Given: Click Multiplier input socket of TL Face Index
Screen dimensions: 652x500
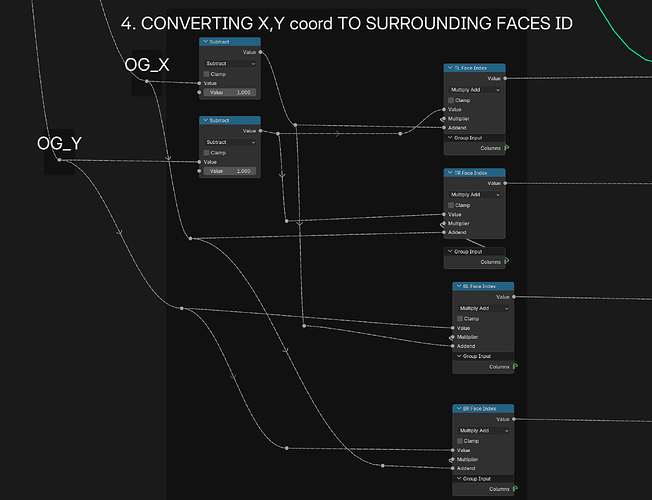Looking at the screenshot, I should tap(444, 119).
